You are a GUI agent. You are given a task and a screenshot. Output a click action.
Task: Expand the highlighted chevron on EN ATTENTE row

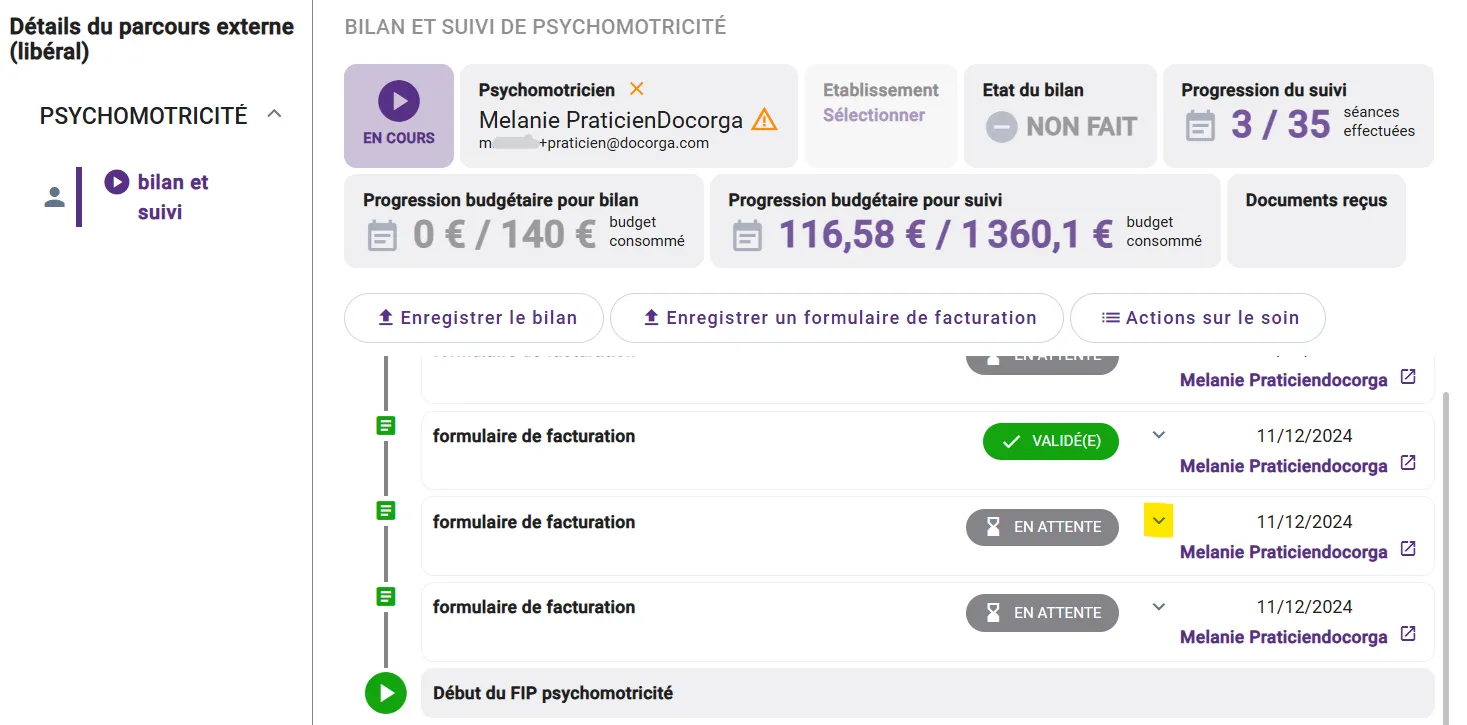[x=1159, y=521]
